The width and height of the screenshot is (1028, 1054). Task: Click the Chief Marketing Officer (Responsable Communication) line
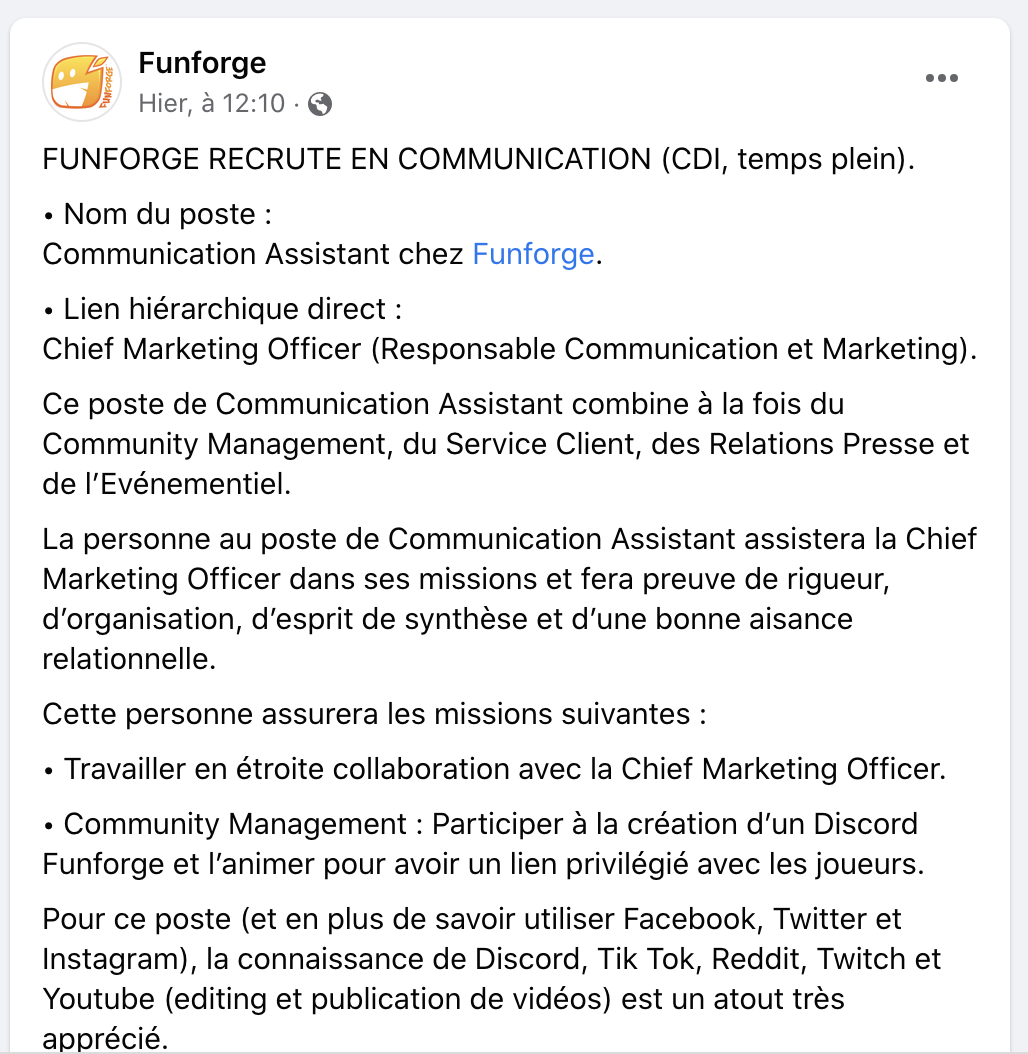point(510,350)
